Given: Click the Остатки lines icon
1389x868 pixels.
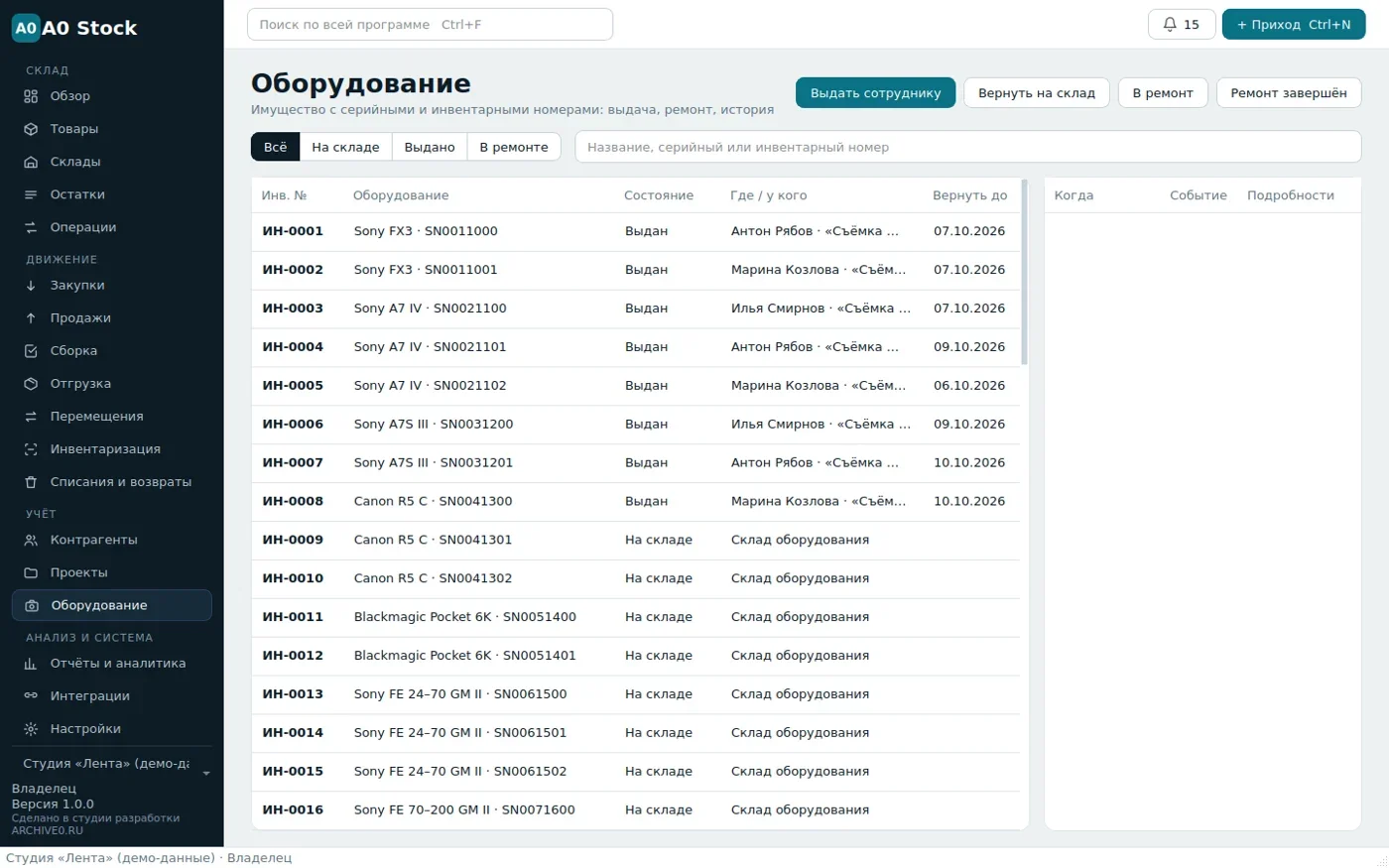Looking at the screenshot, I should tap(31, 194).
